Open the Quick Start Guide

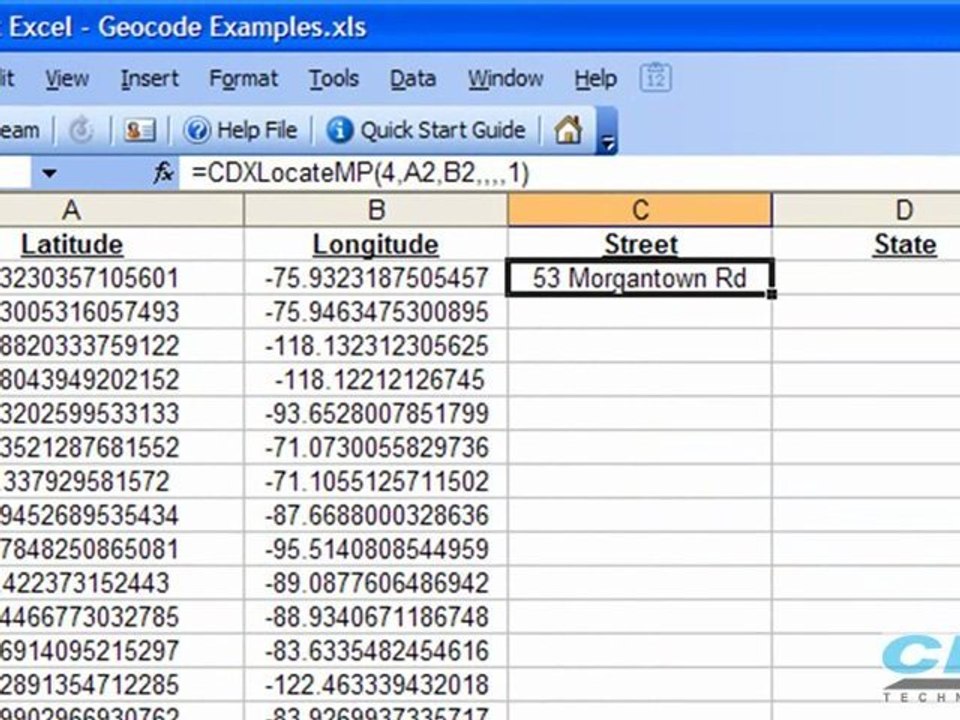[x=426, y=130]
